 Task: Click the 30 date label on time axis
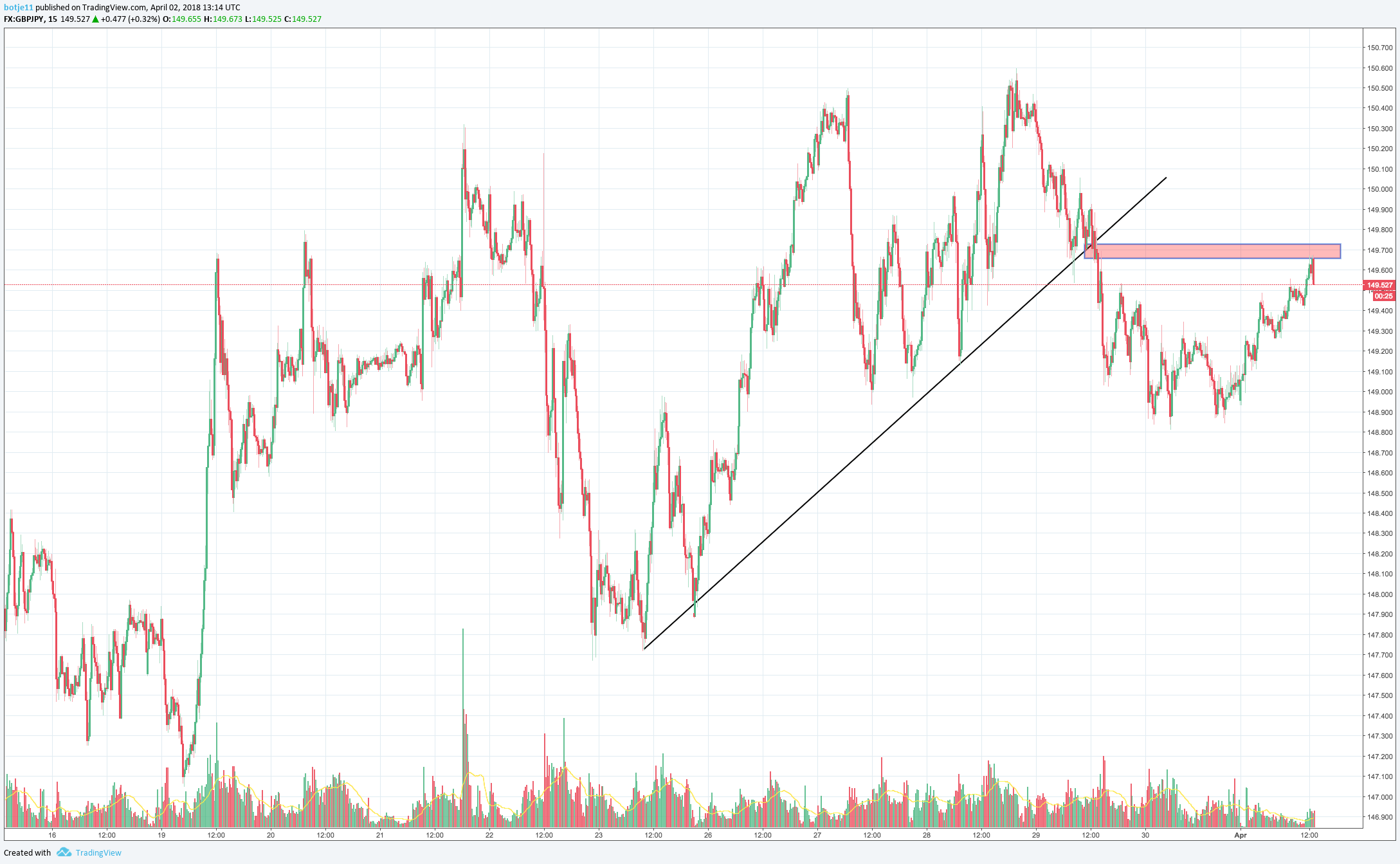(1145, 835)
